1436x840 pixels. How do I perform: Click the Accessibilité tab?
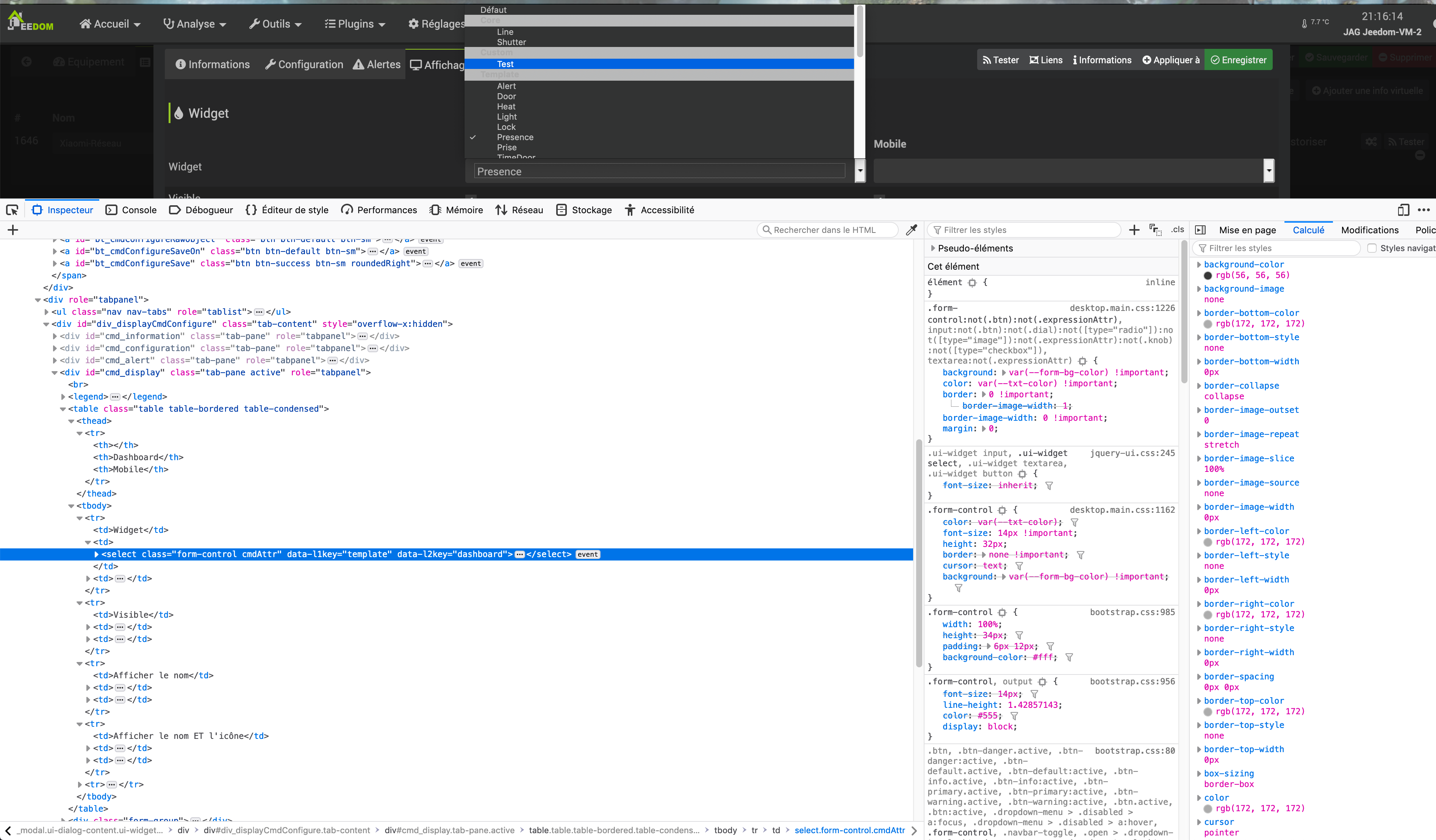coord(659,210)
